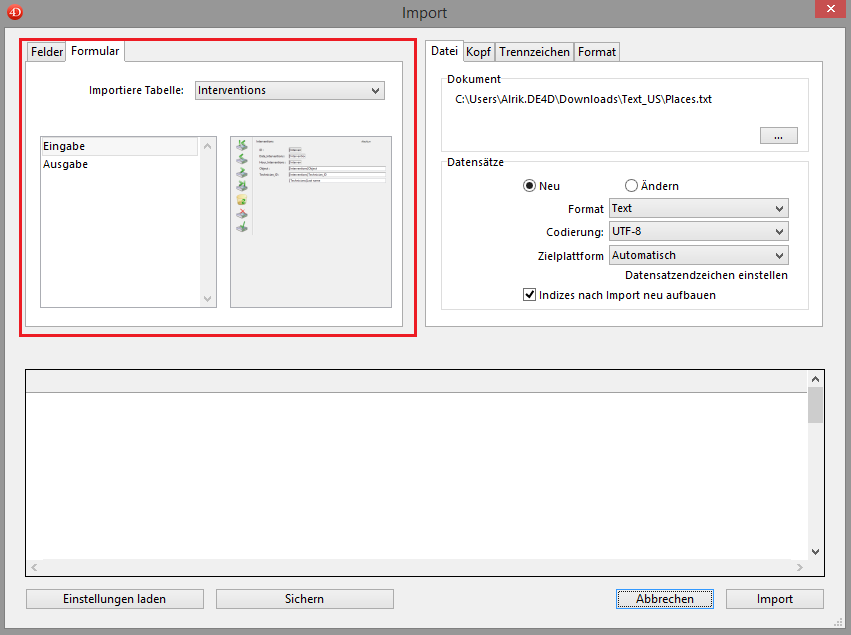Click the previous record icon in form preview
The height and width of the screenshot is (635, 851).
pyautogui.click(x=241, y=159)
